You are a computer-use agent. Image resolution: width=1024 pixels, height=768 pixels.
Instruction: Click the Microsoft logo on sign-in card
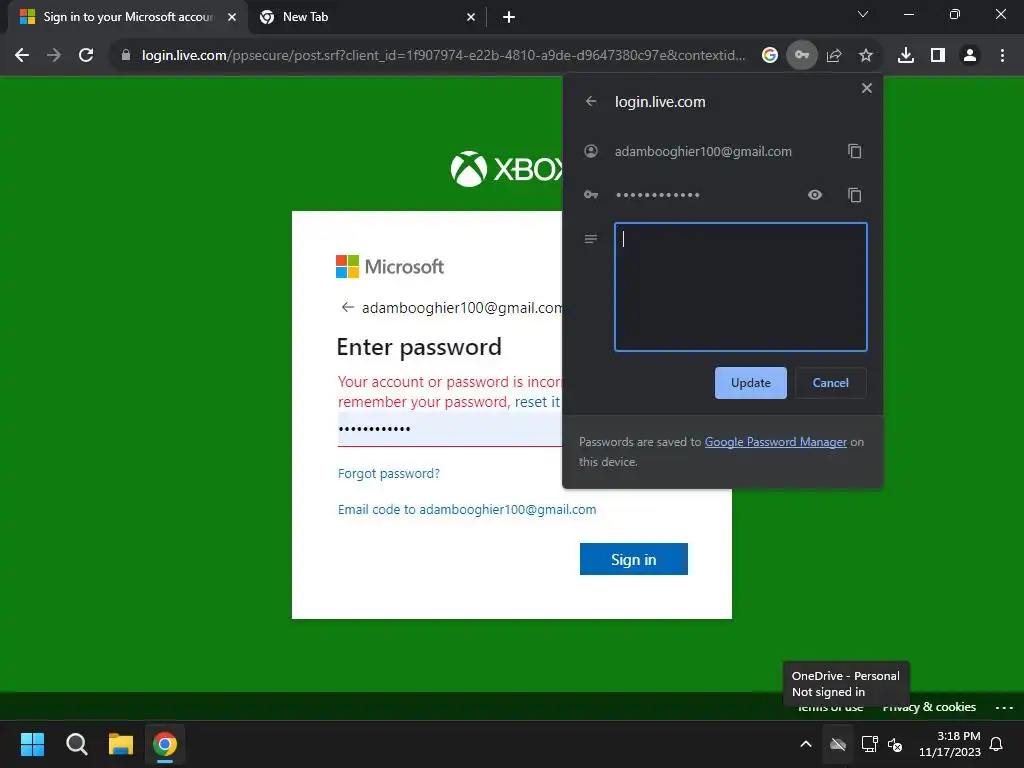tap(390, 266)
